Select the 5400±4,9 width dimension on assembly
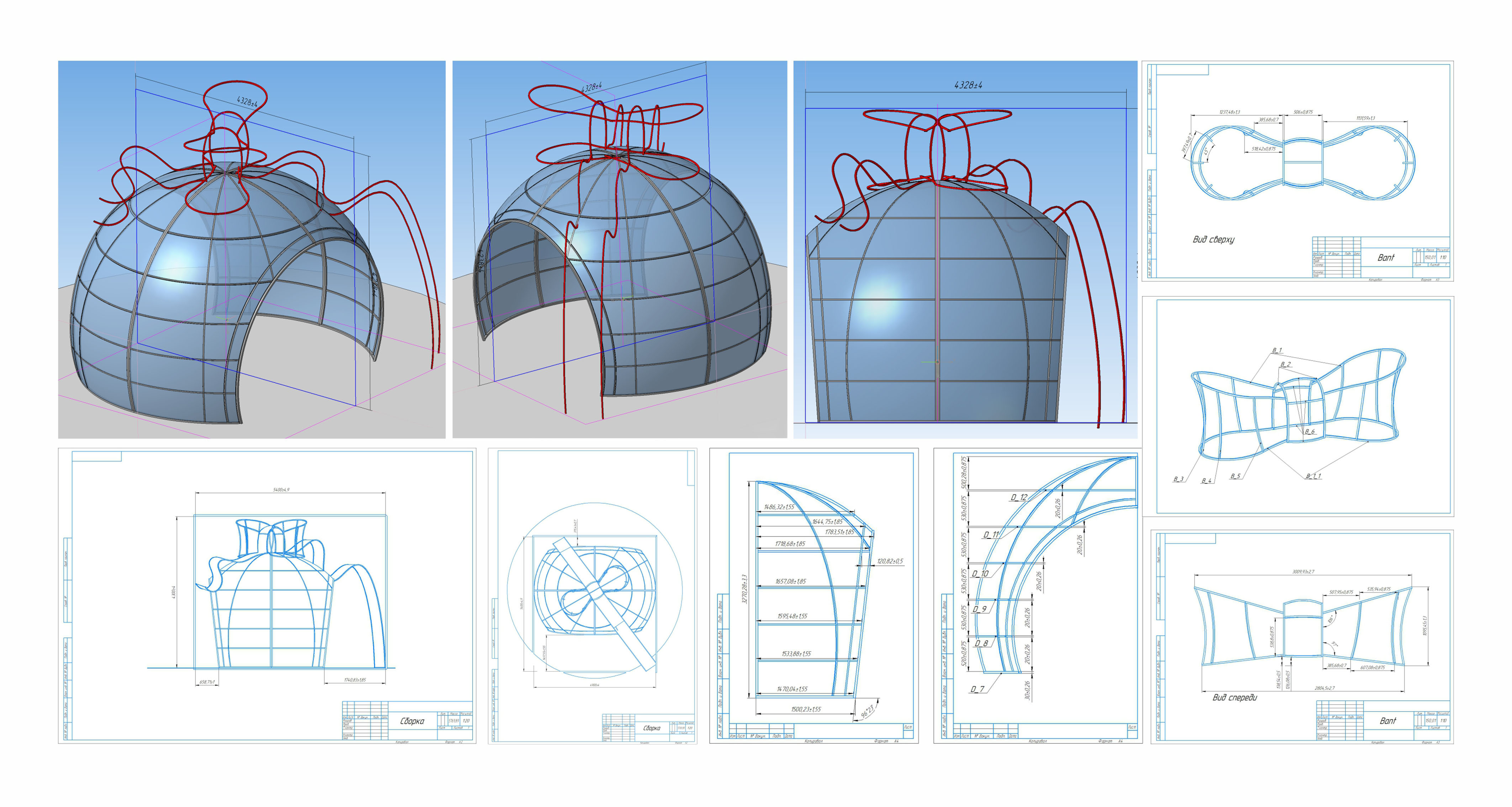 pyautogui.click(x=281, y=490)
